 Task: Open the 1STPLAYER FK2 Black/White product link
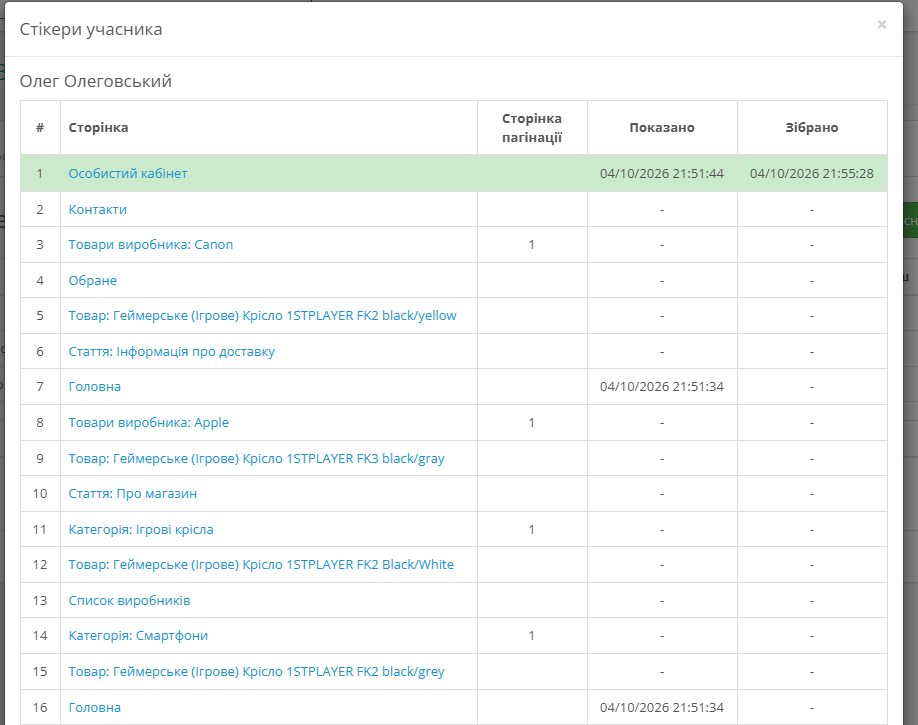(x=261, y=565)
